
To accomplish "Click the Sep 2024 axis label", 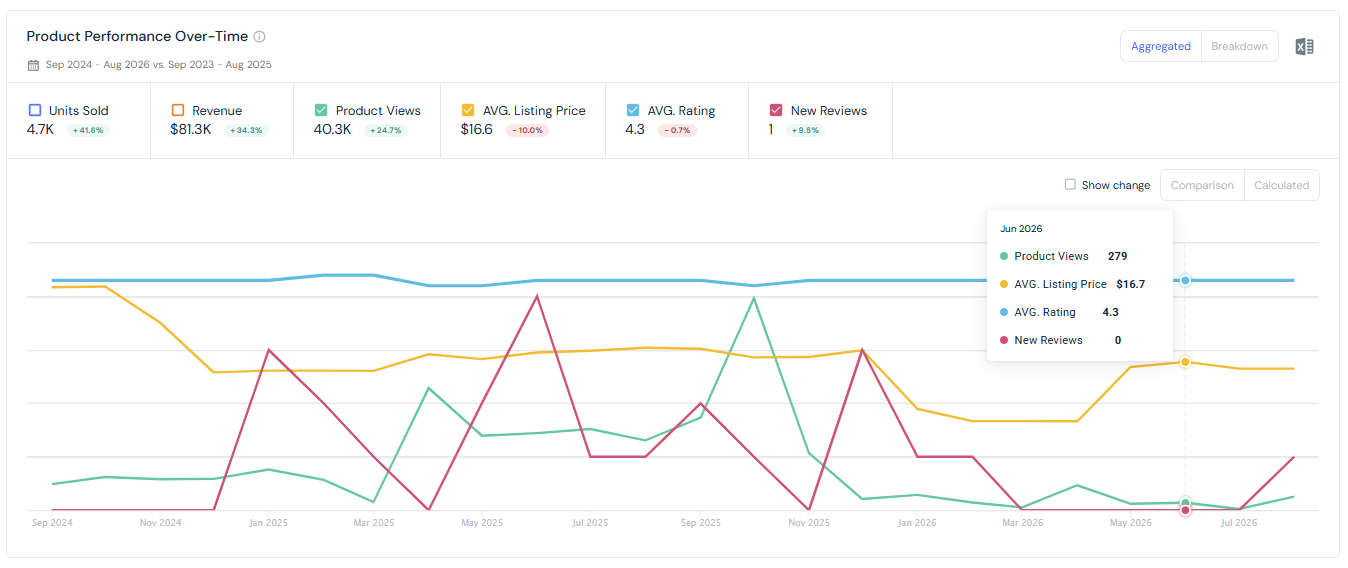I will coord(52,523).
